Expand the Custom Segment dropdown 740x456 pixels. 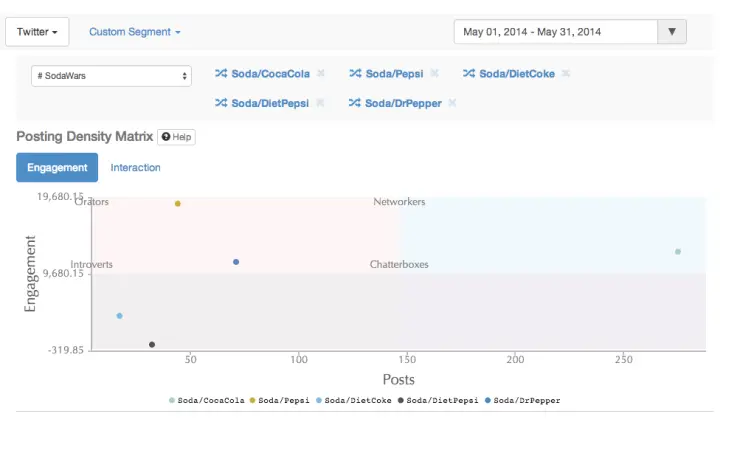134,32
